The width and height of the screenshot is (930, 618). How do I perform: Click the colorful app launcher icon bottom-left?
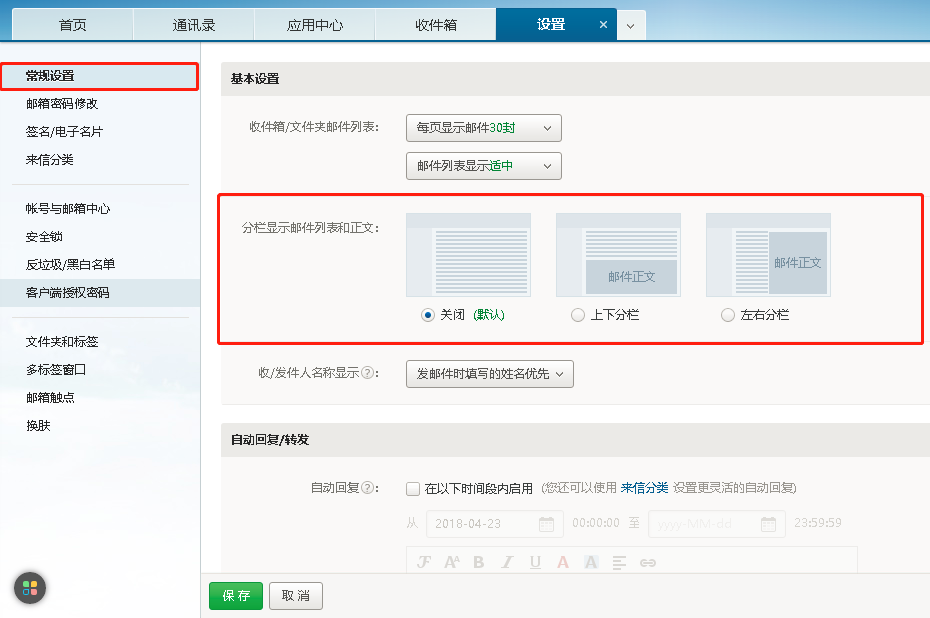tap(29, 589)
